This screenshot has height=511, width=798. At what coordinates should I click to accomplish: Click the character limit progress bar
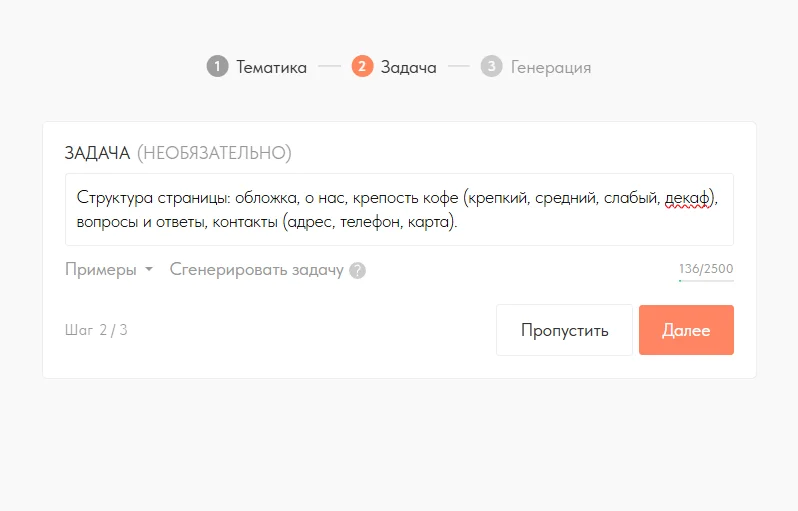click(x=706, y=281)
